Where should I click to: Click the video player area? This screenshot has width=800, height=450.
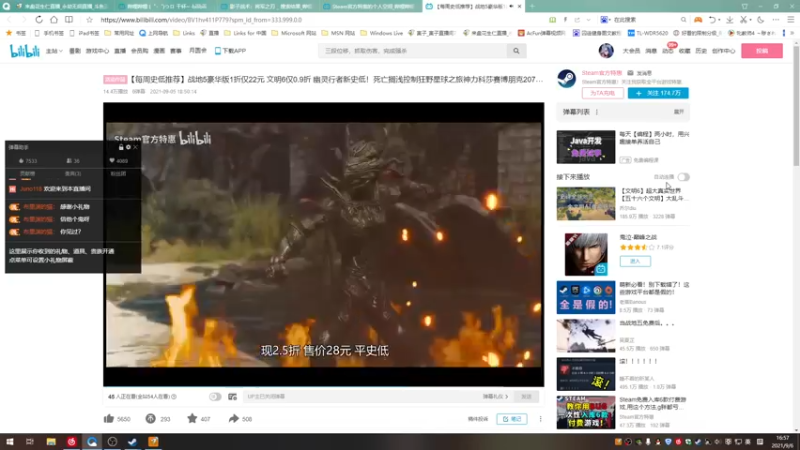click(323, 244)
